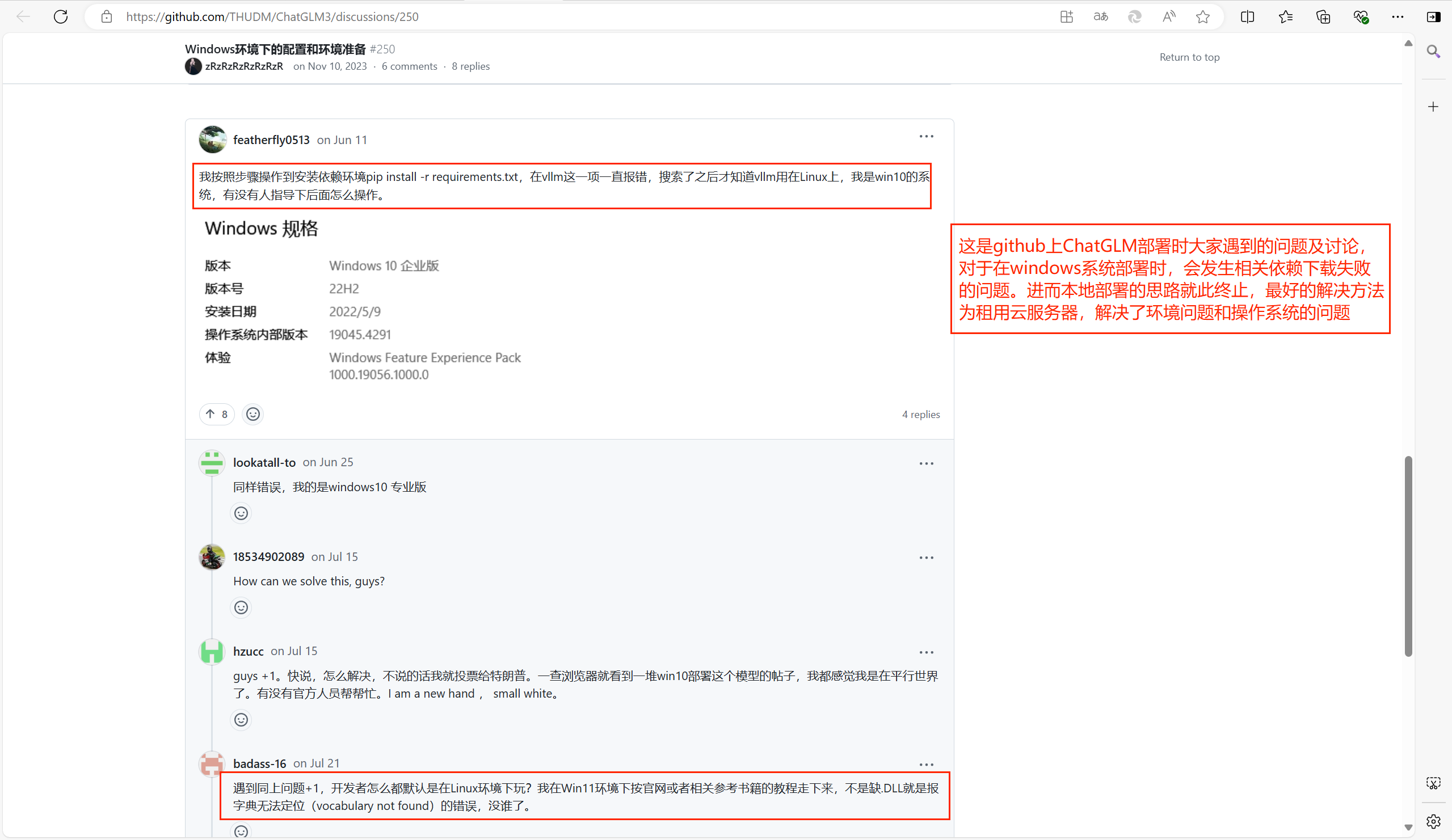Click Return to top link
The height and width of the screenshot is (840, 1452).
click(1189, 57)
